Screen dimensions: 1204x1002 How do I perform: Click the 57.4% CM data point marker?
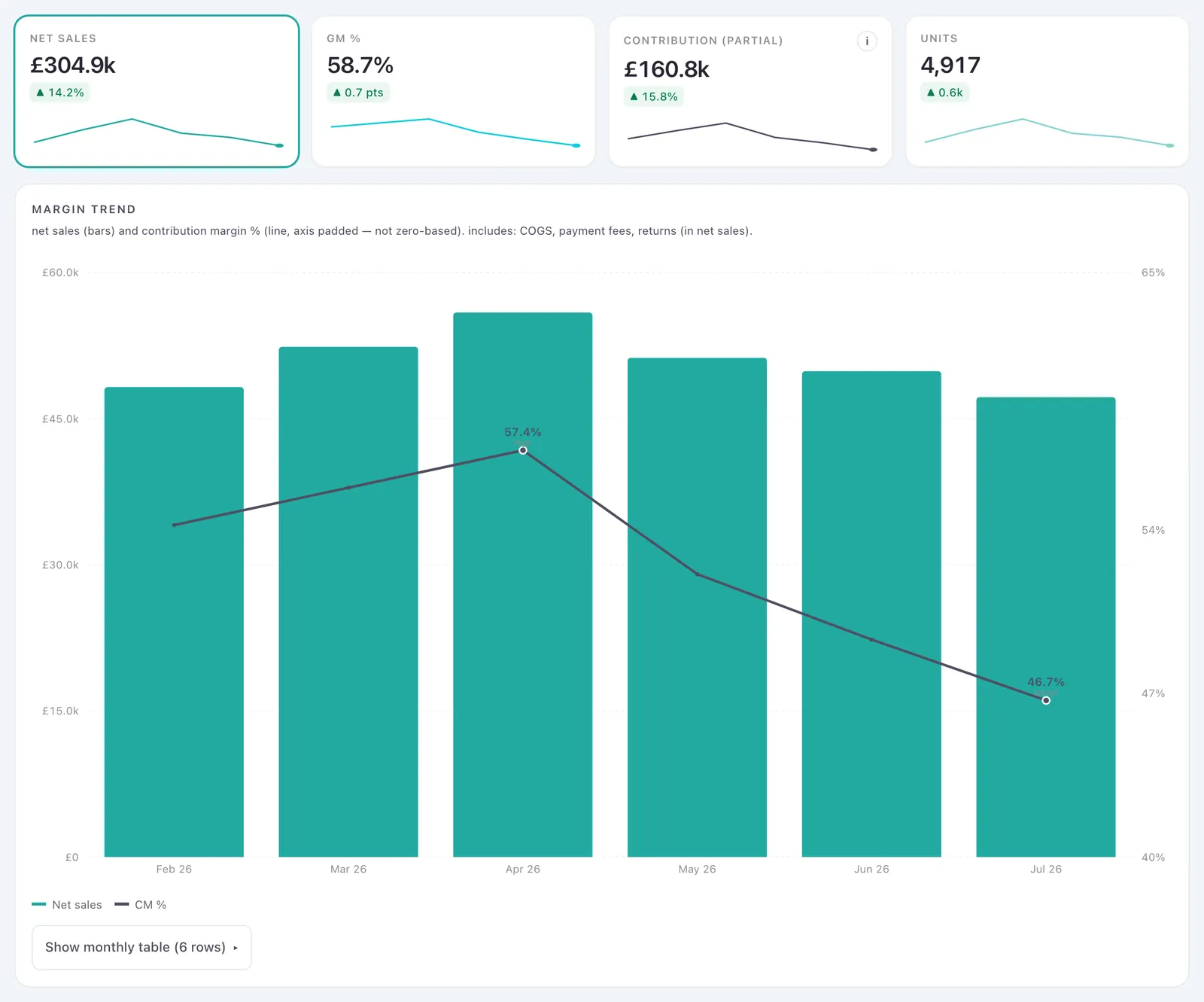pos(523,450)
